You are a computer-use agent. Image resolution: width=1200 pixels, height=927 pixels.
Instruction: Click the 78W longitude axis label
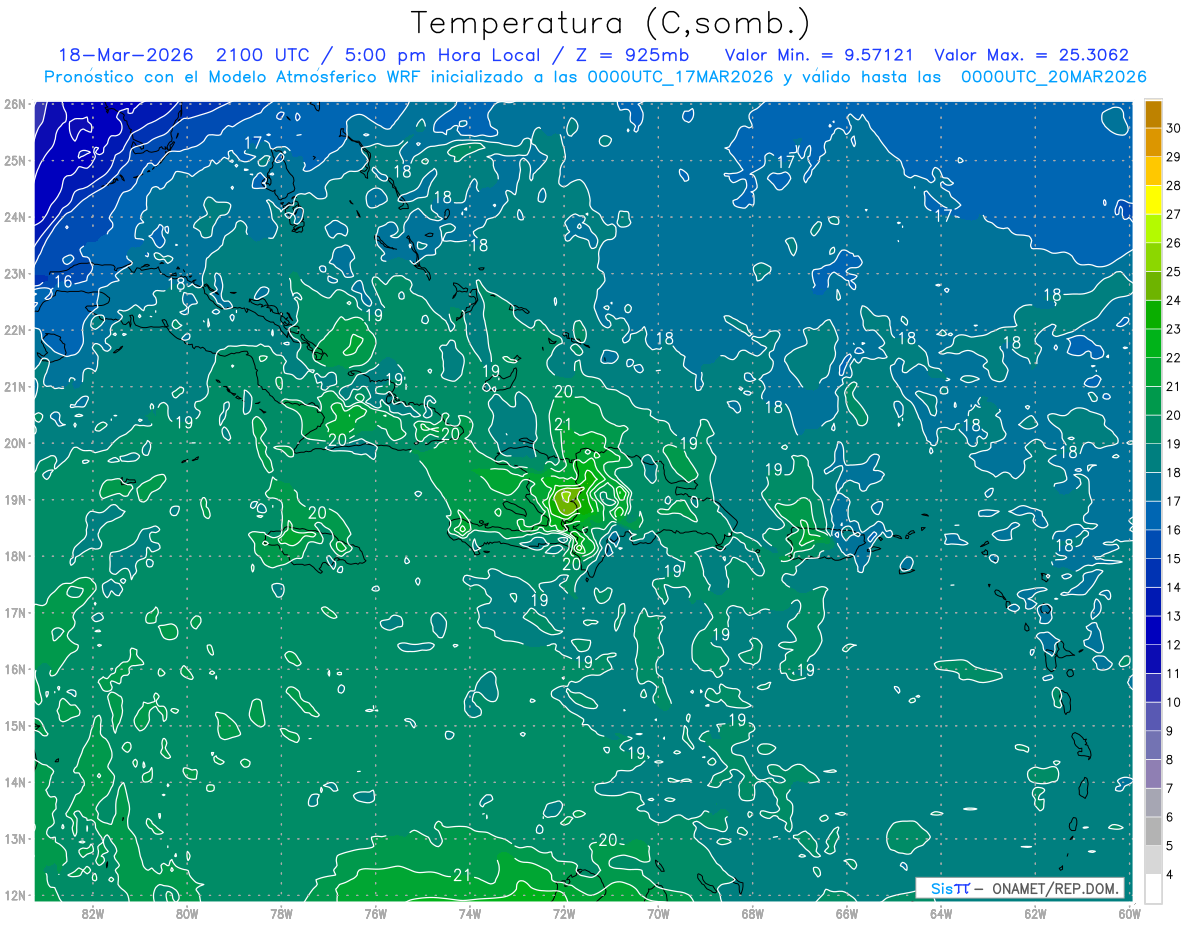coord(281,912)
